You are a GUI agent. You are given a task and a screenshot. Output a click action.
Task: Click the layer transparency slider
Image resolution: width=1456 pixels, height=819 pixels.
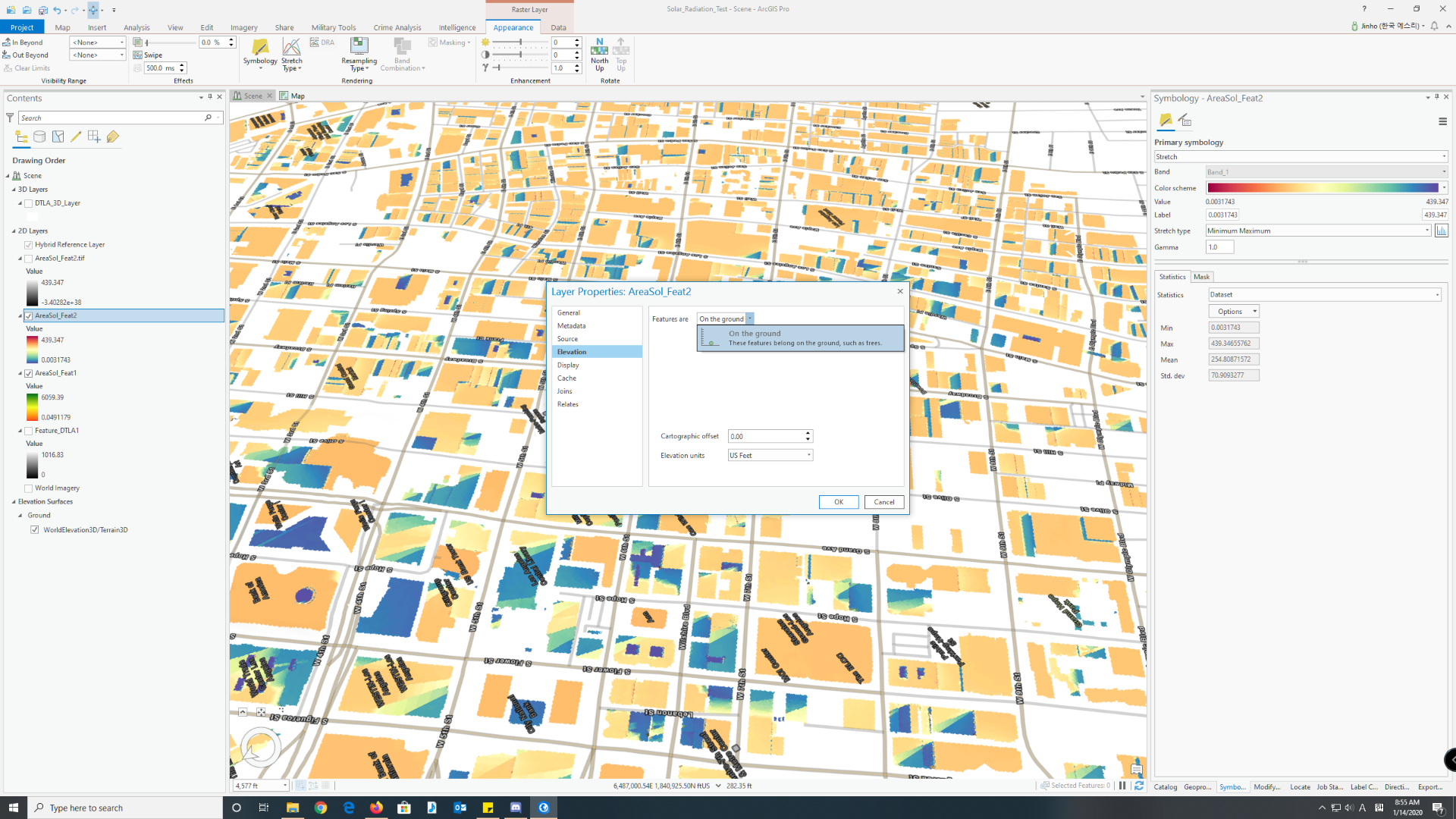(x=170, y=42)
